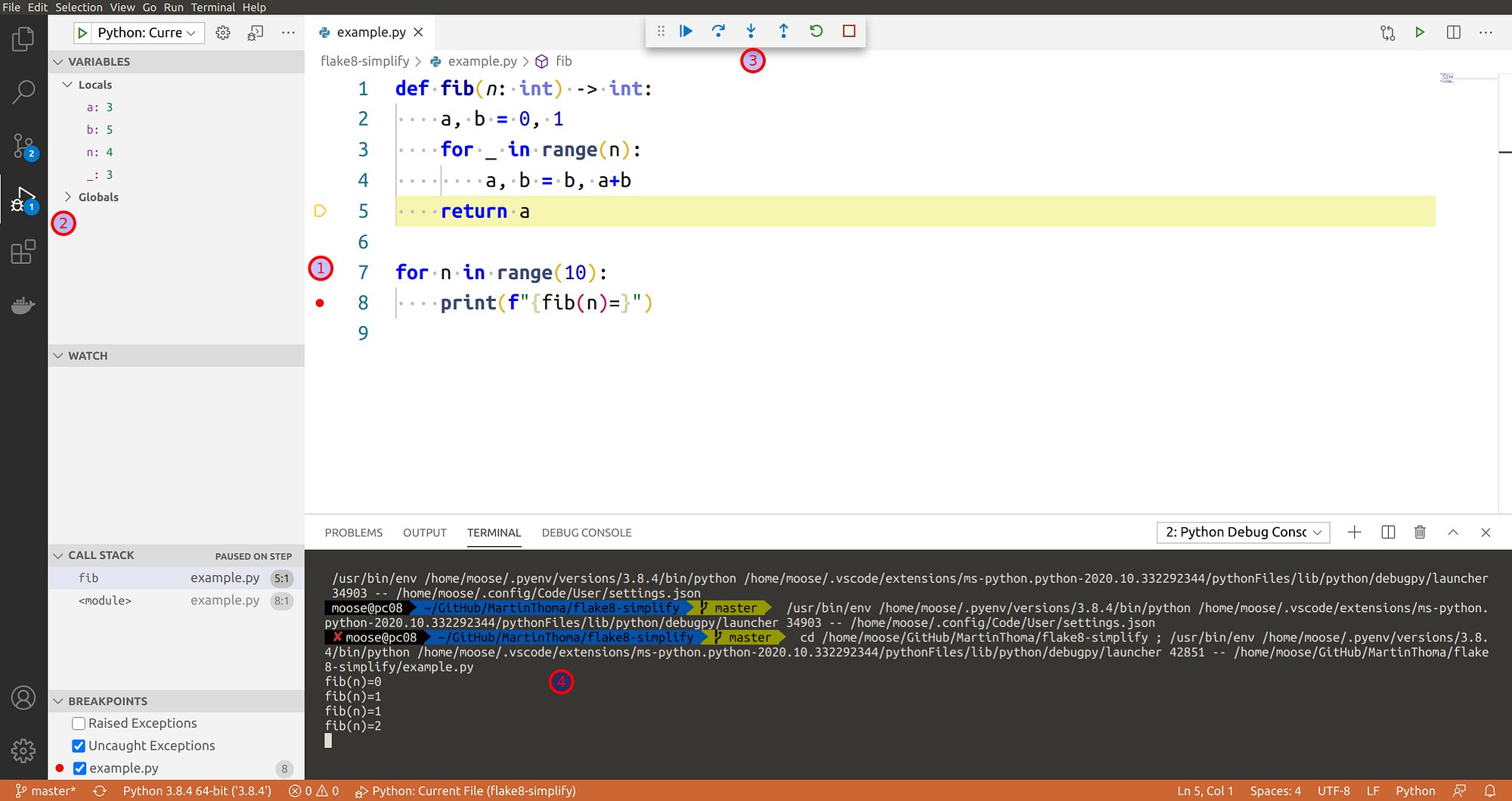This screenshot has height=801, width=1512.
Task: Open the Explorer view in activity bar
Action: [x=23, y=39]
